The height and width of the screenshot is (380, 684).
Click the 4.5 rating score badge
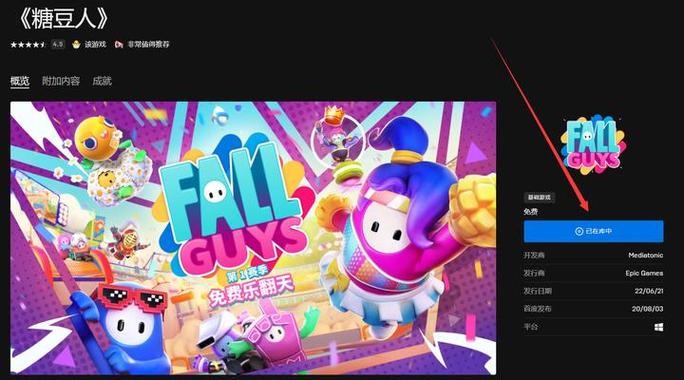point(58,44)
